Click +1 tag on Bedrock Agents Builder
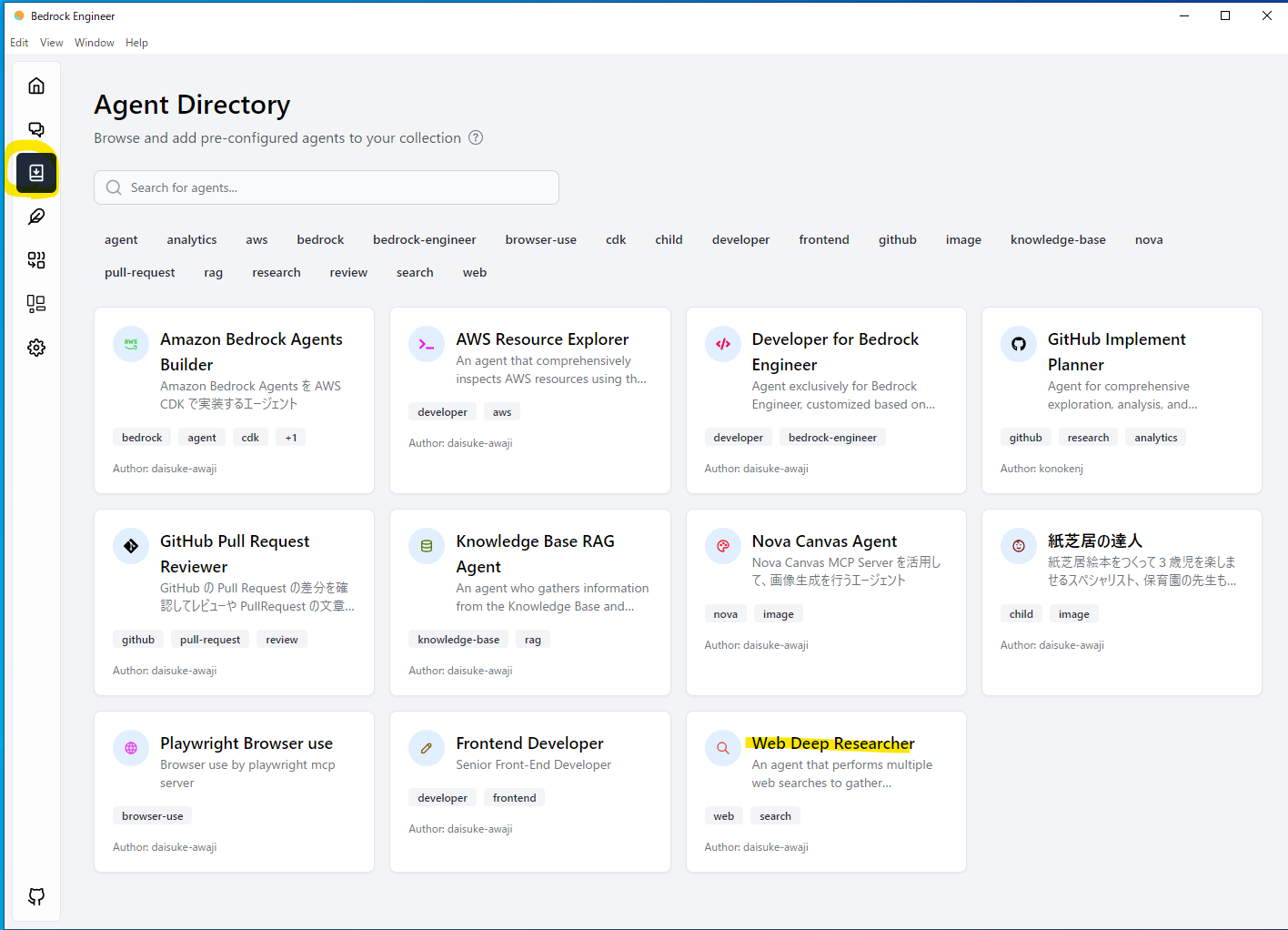 291,438
